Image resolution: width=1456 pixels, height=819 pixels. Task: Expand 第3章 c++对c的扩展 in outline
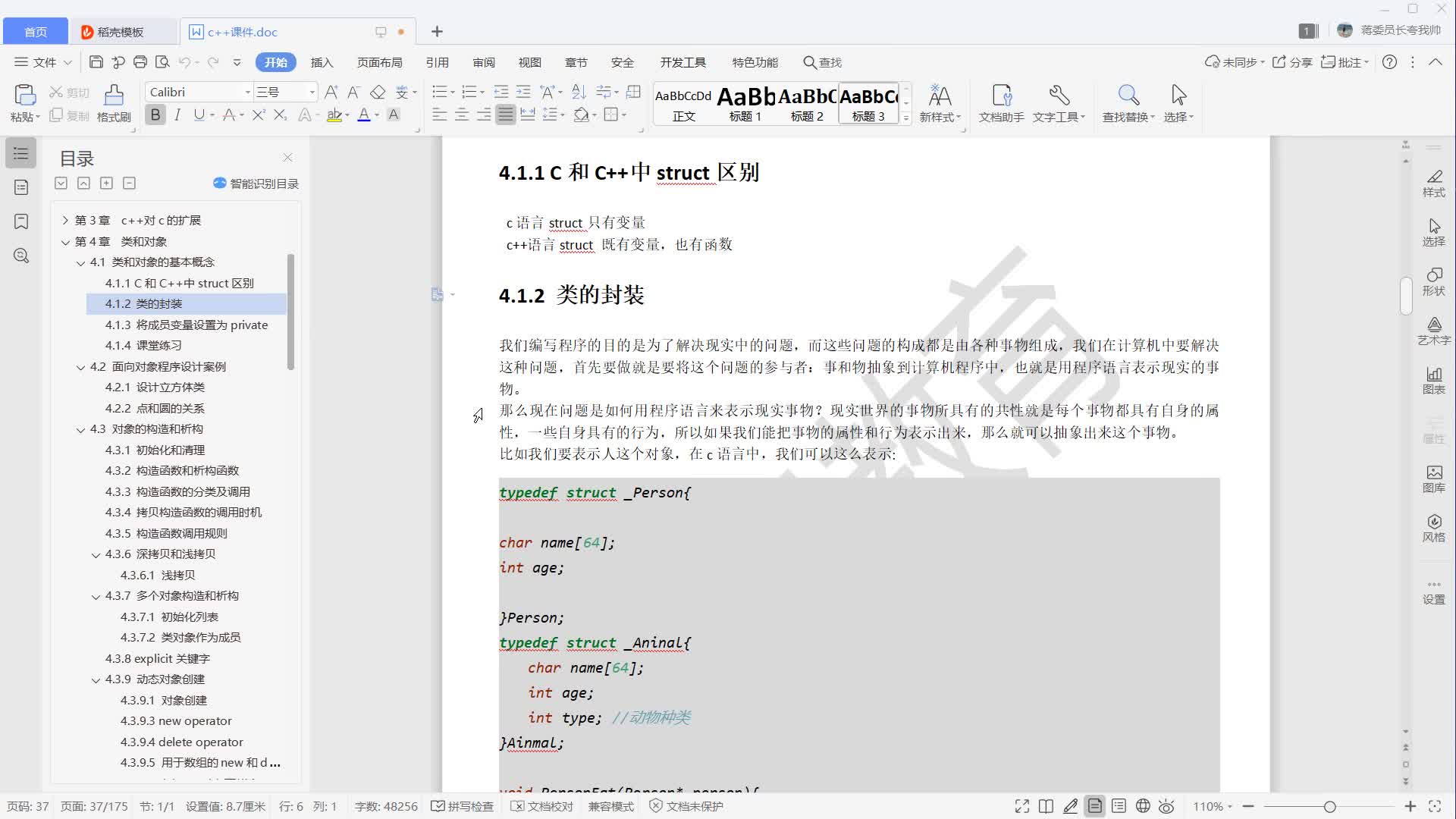click(x=65, y=221)
